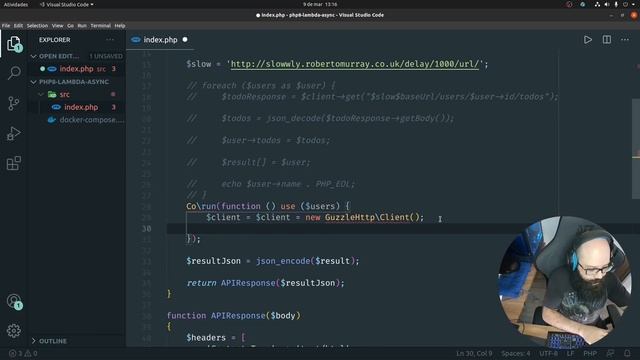This screenshot has width=640, height=360.
Task: Close index.php tab via unsaved dot
Action: tap(185, 40)
